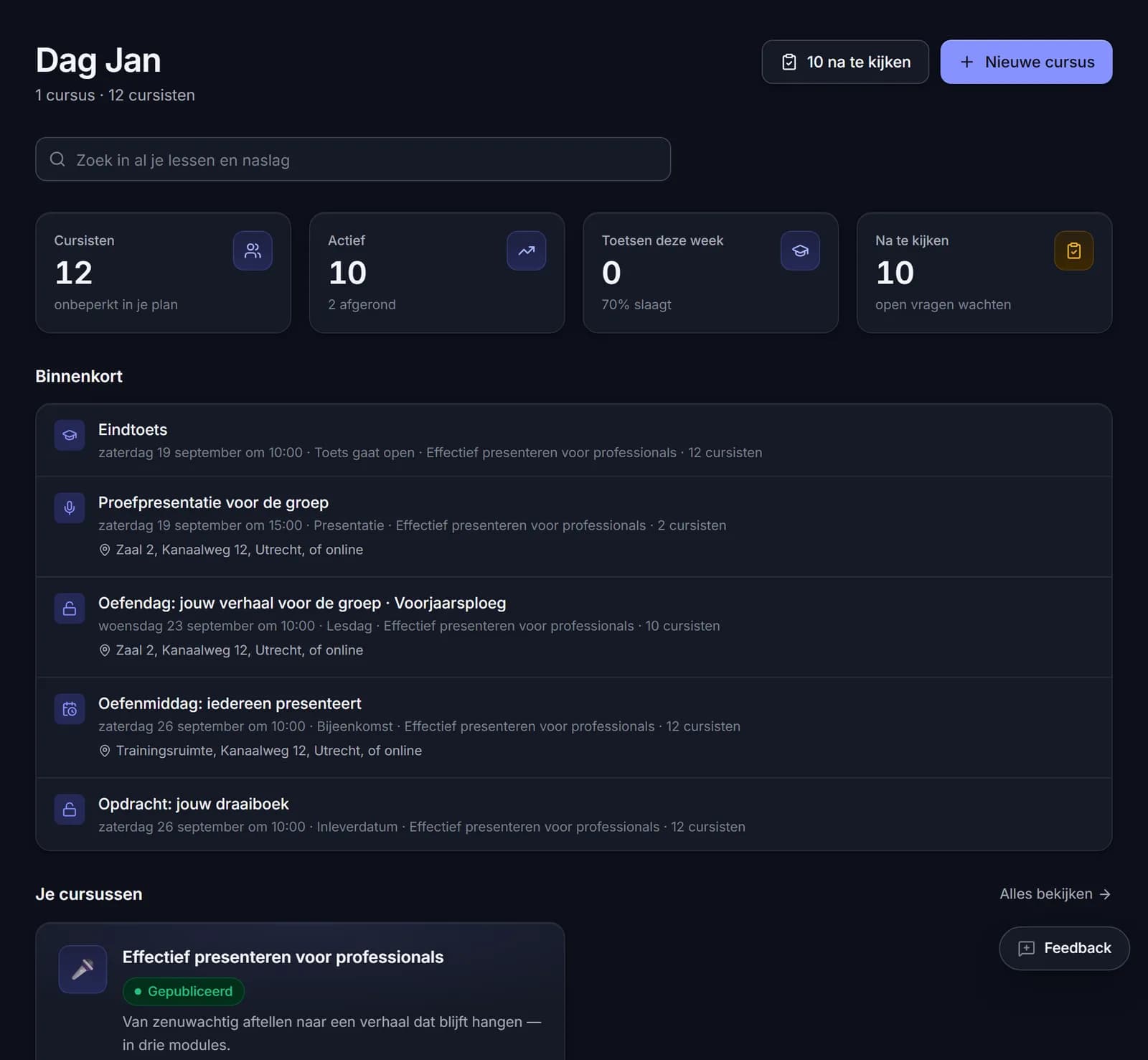This screenshot has width=1148, height=1060.
Task: Click the lock icon beside Opdracht: jouw draaiboek
Action: coord(70,810)
